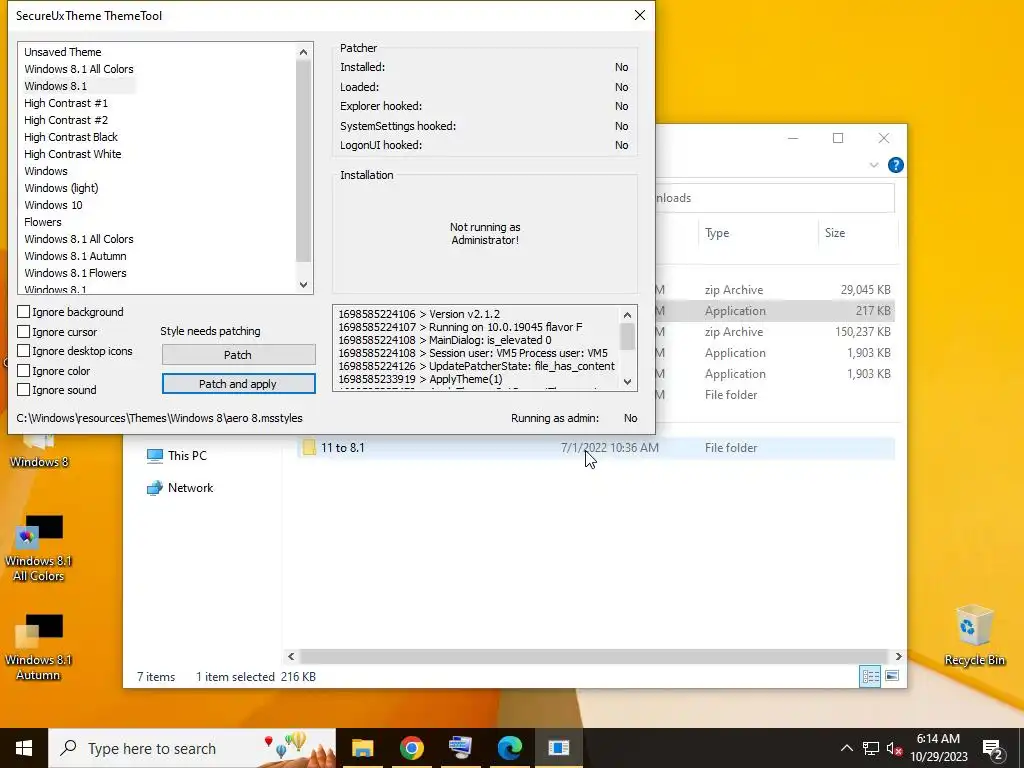Select High Contrast #2 theme

(x=66, y=120)
